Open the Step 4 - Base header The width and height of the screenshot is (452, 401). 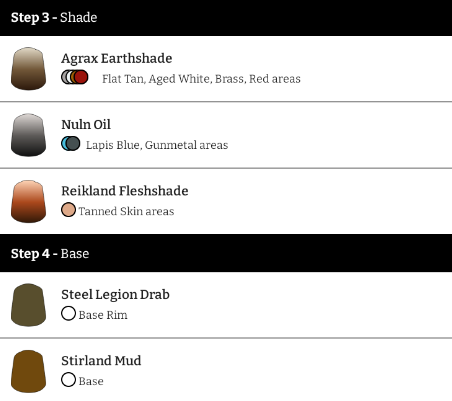[x=226, y=253]
